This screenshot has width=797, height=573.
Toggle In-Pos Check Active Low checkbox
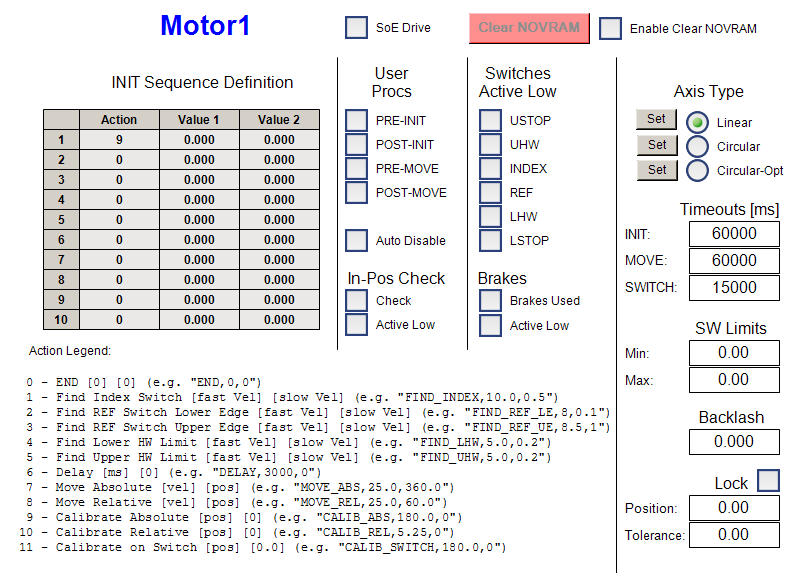[356, 324]
